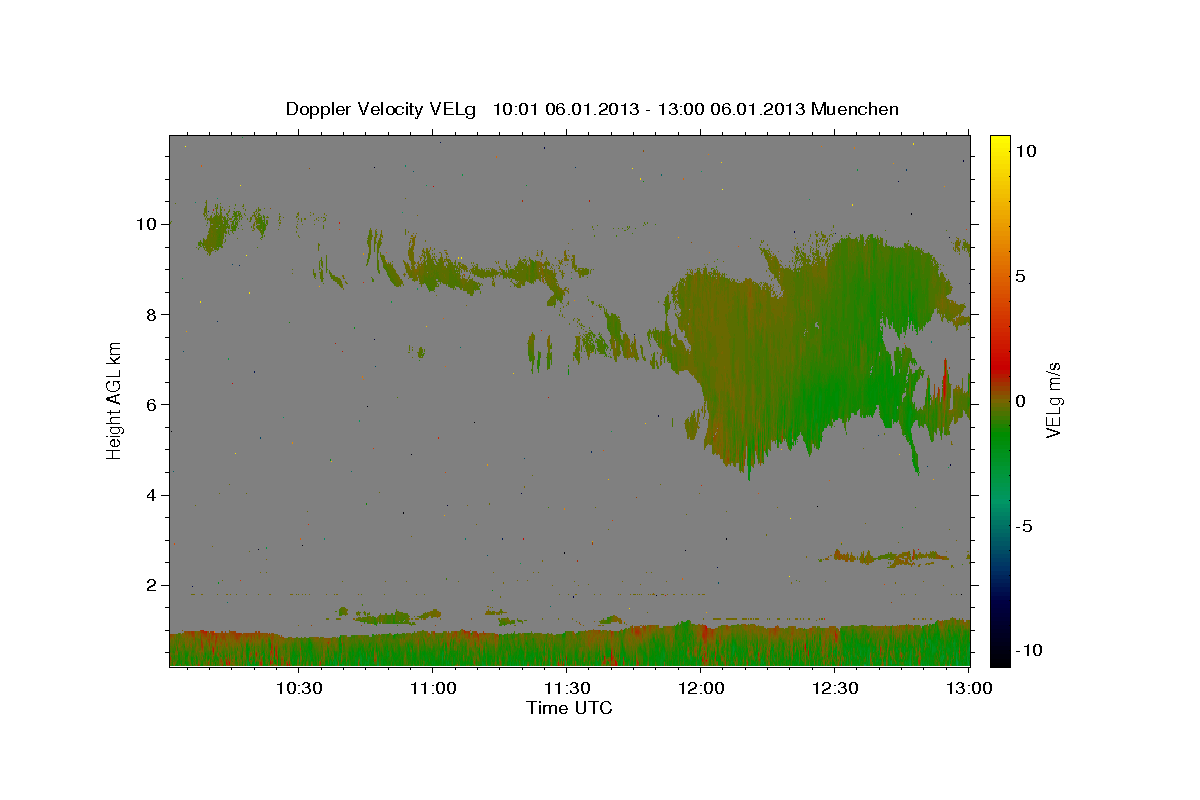Select the '12:00' time axis label
This screenshot has width=1200, height=800.
tap(700, 688)
